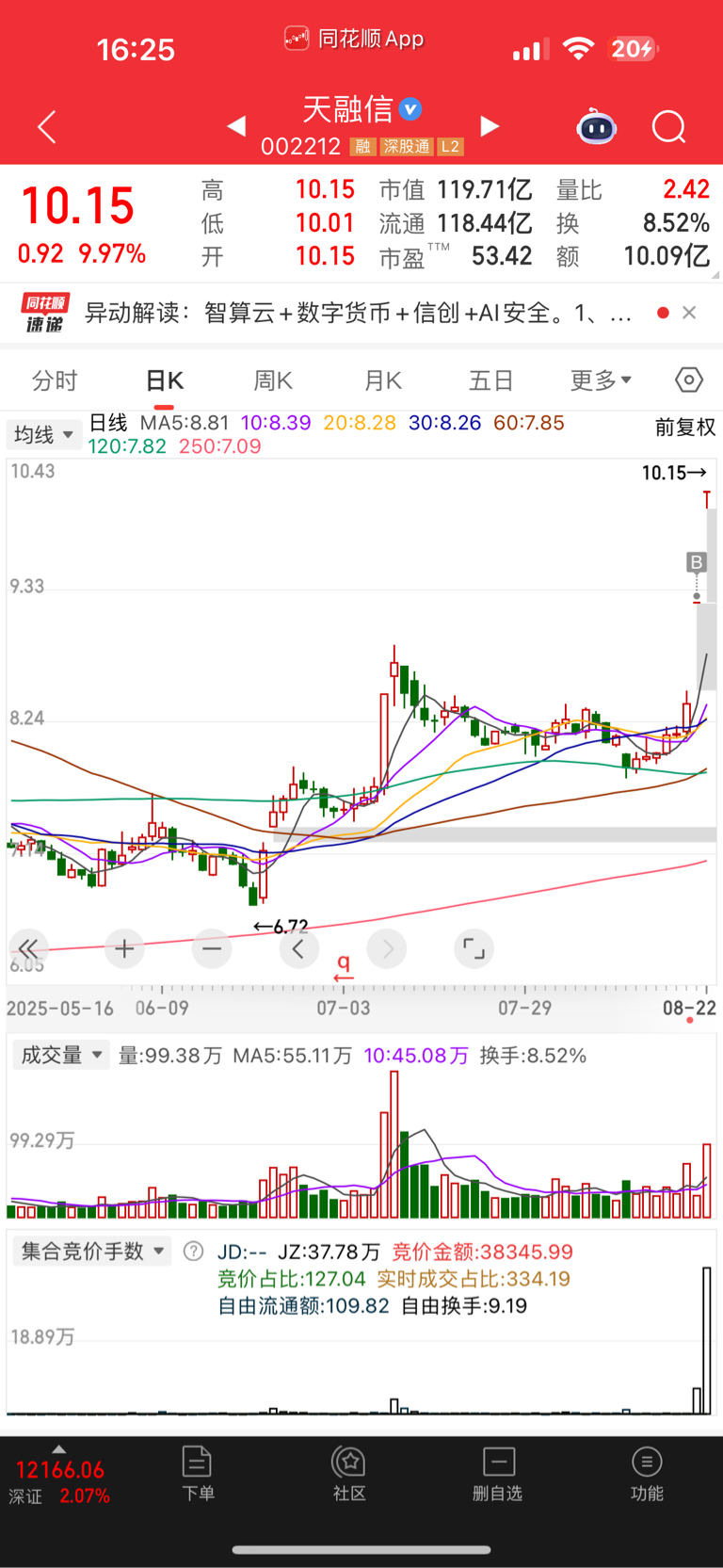
Task: Expand chart to fullscreen landscape
Action: pyautogui.click(x=474, y=948)
